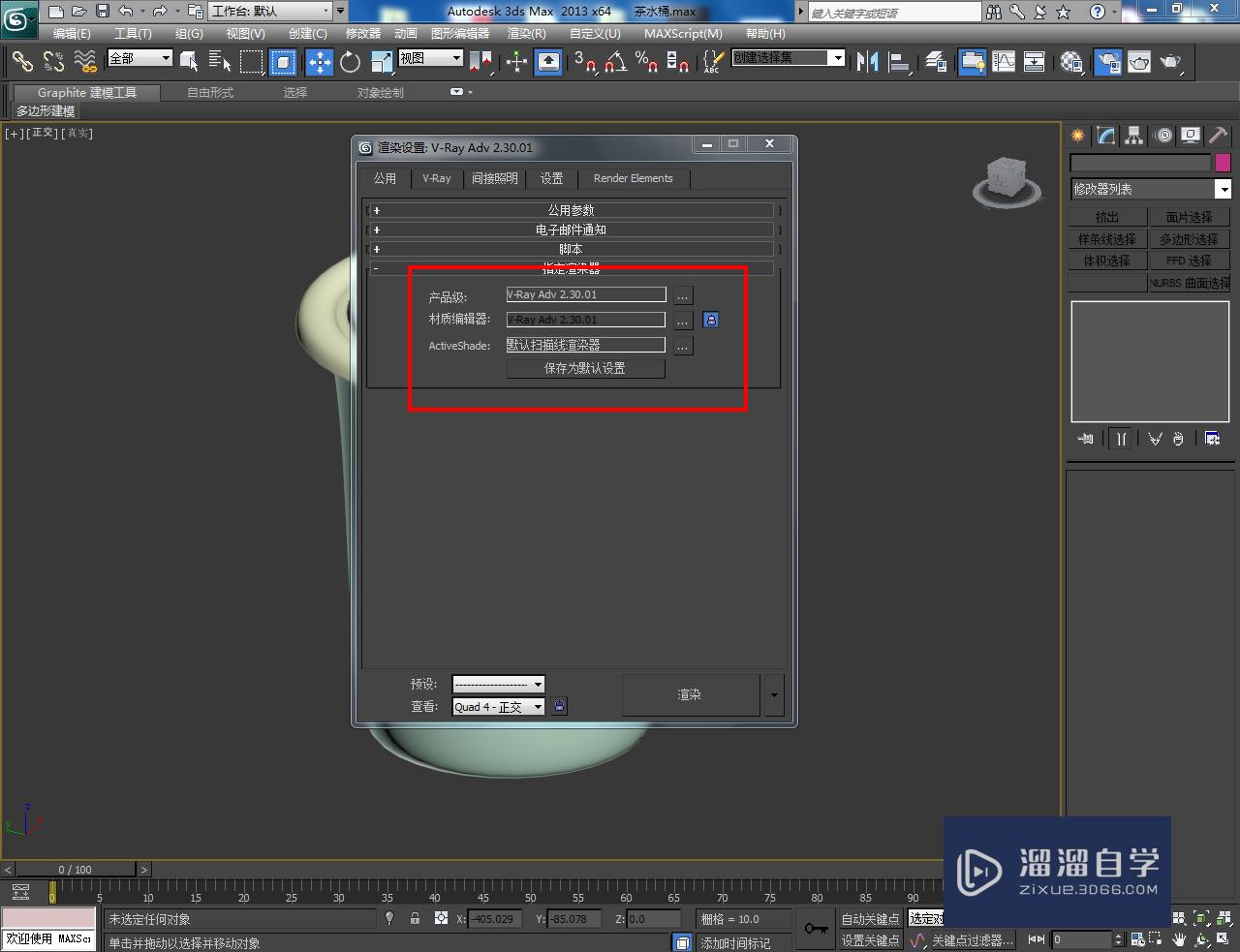Viewport: 1240px width, 952px height.
Task: Toggle Show End Result in modifier stack
Action: [x=1121, y=439]
